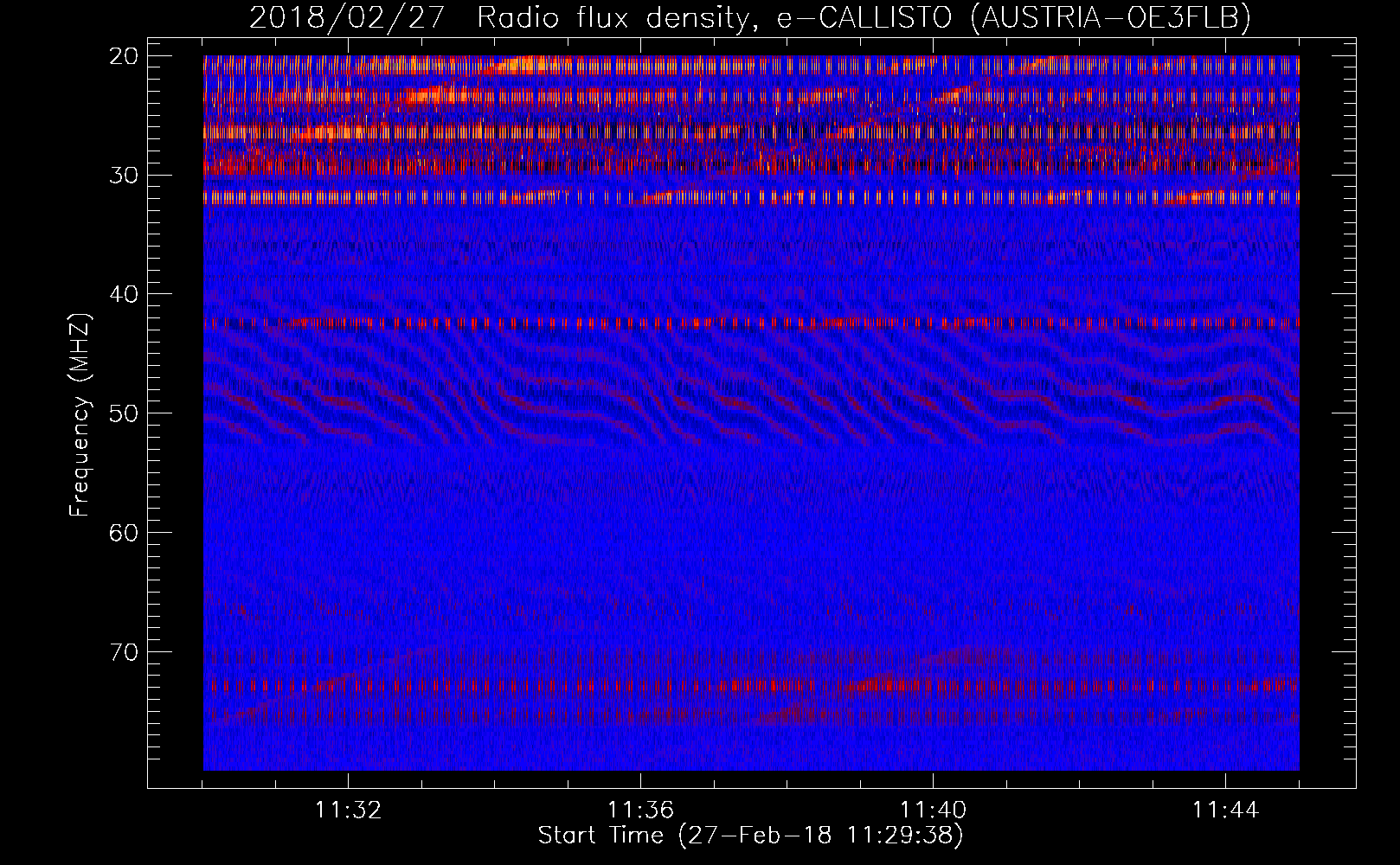Click the 'Start Time (27-Feb-18 11:29:38)' label

(x=750, y=836)
